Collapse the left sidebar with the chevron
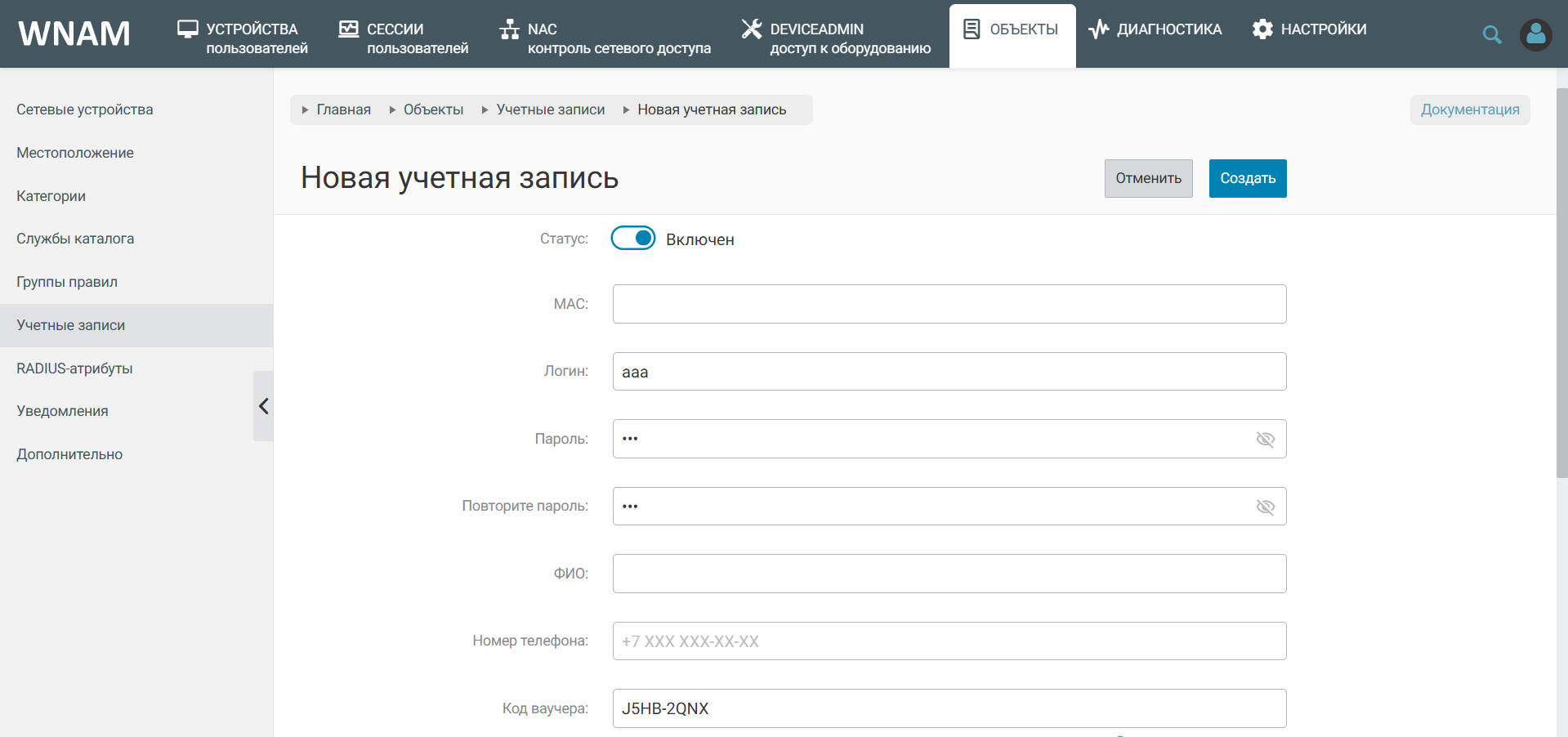Screen dimensions: 1568x737 (263, 406)
